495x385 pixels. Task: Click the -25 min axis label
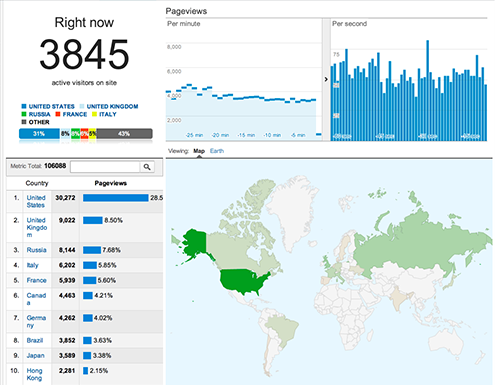[x=195, y=135]
